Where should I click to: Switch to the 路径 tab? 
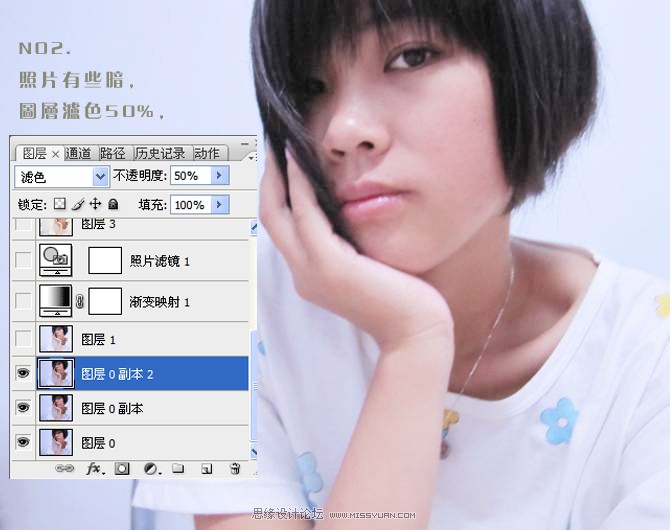112,153
